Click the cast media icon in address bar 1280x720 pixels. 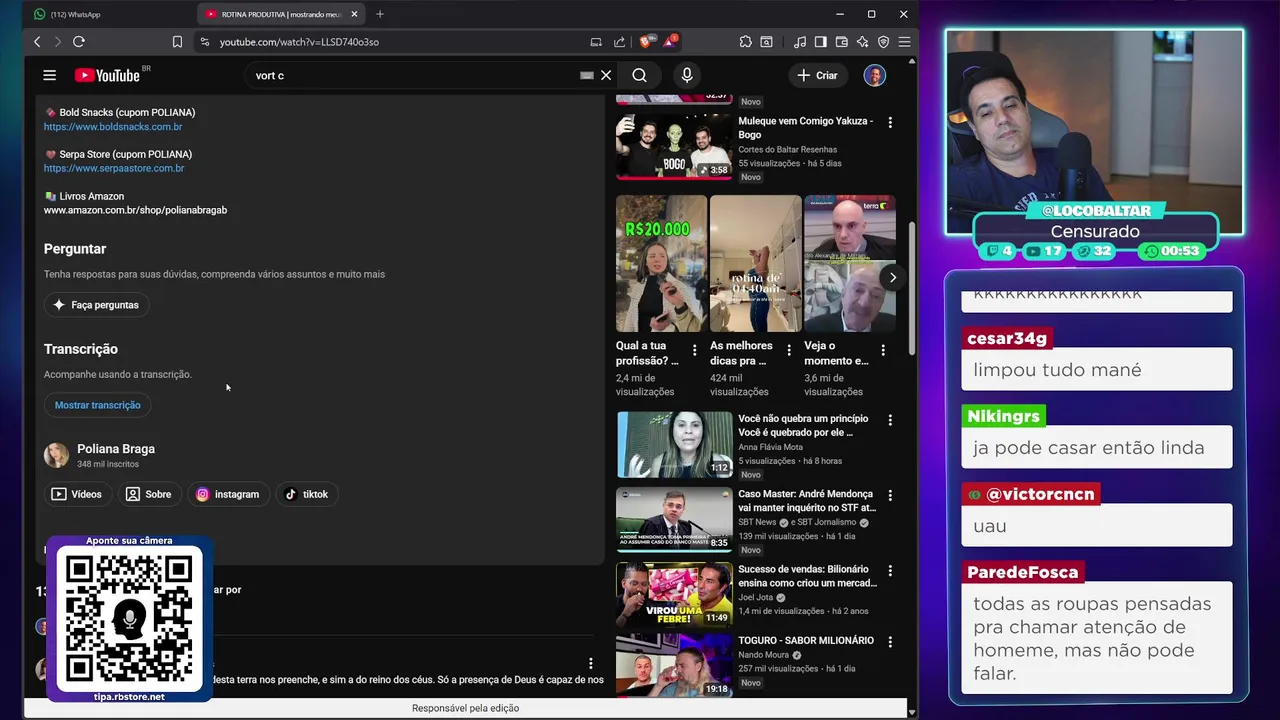(596, 42)
